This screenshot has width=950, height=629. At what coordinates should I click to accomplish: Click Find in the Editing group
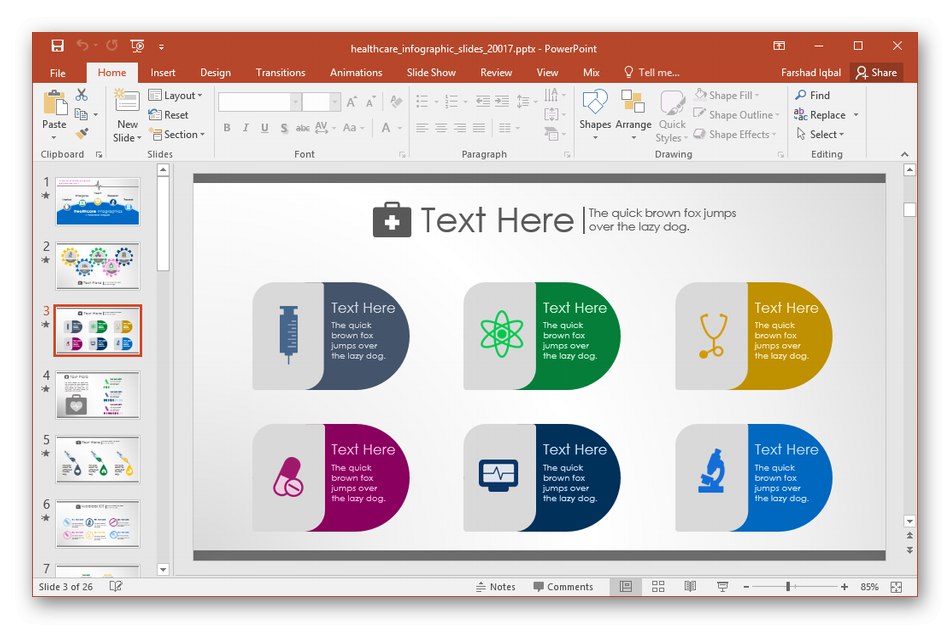(x=812, y=95)
